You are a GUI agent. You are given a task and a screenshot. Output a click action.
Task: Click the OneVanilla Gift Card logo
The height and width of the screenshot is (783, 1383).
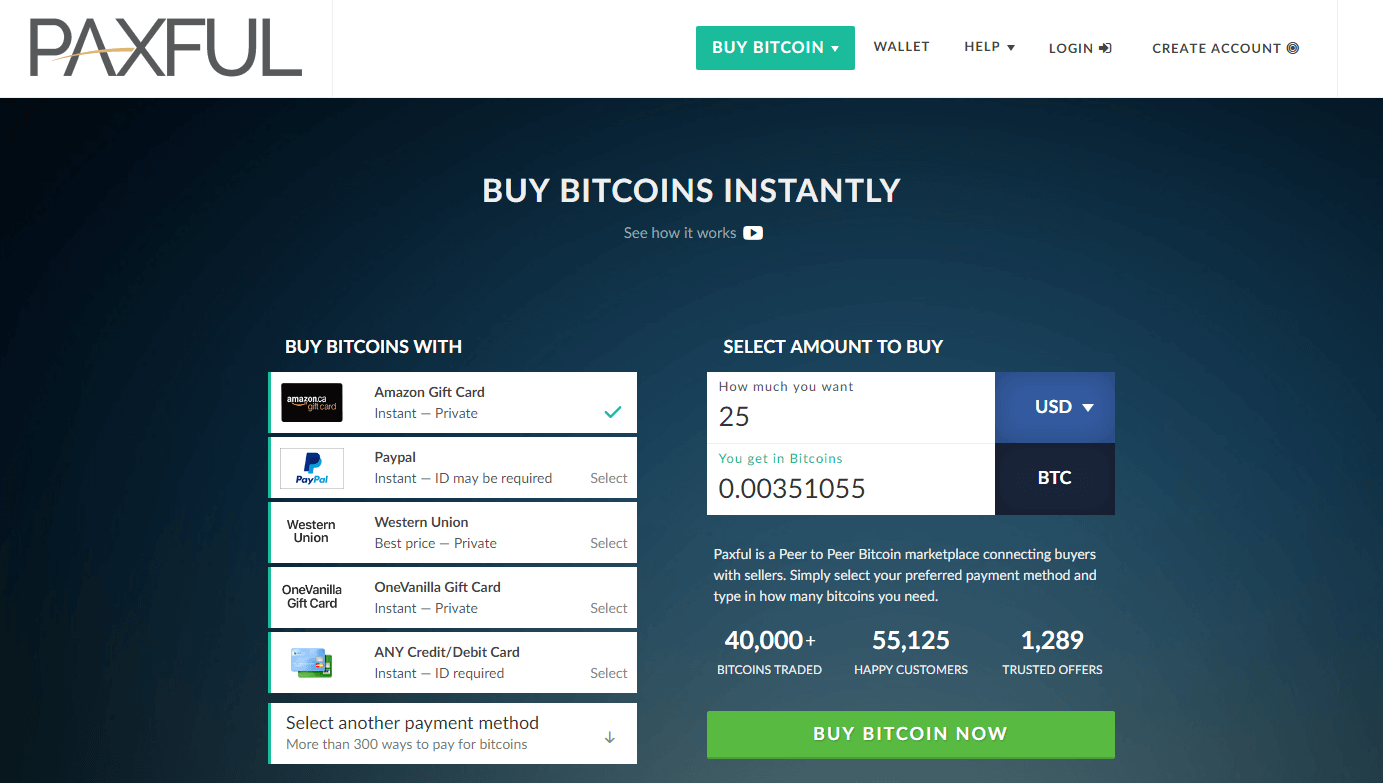coord(312,597)
